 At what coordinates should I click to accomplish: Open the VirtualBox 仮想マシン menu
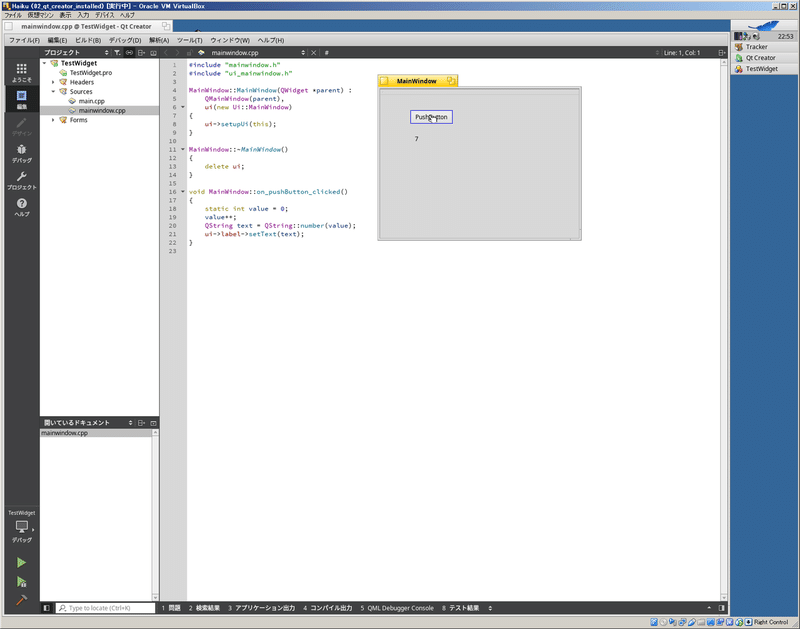coord(40,15)
